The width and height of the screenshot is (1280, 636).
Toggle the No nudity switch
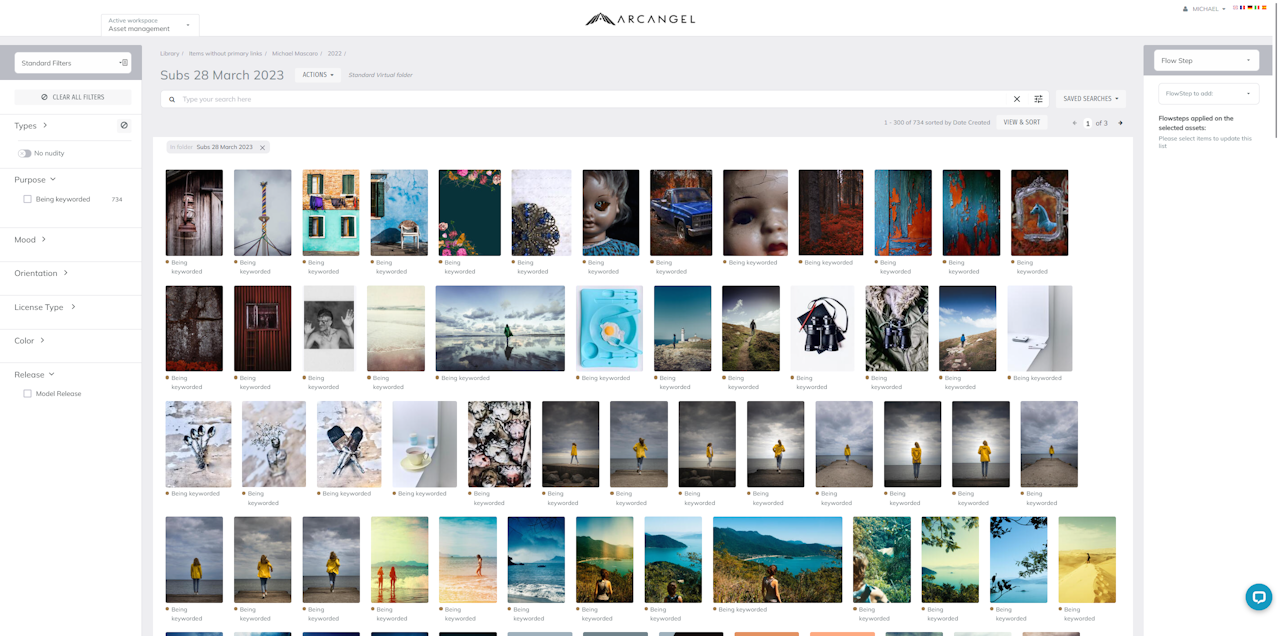(x=24, y=153)
